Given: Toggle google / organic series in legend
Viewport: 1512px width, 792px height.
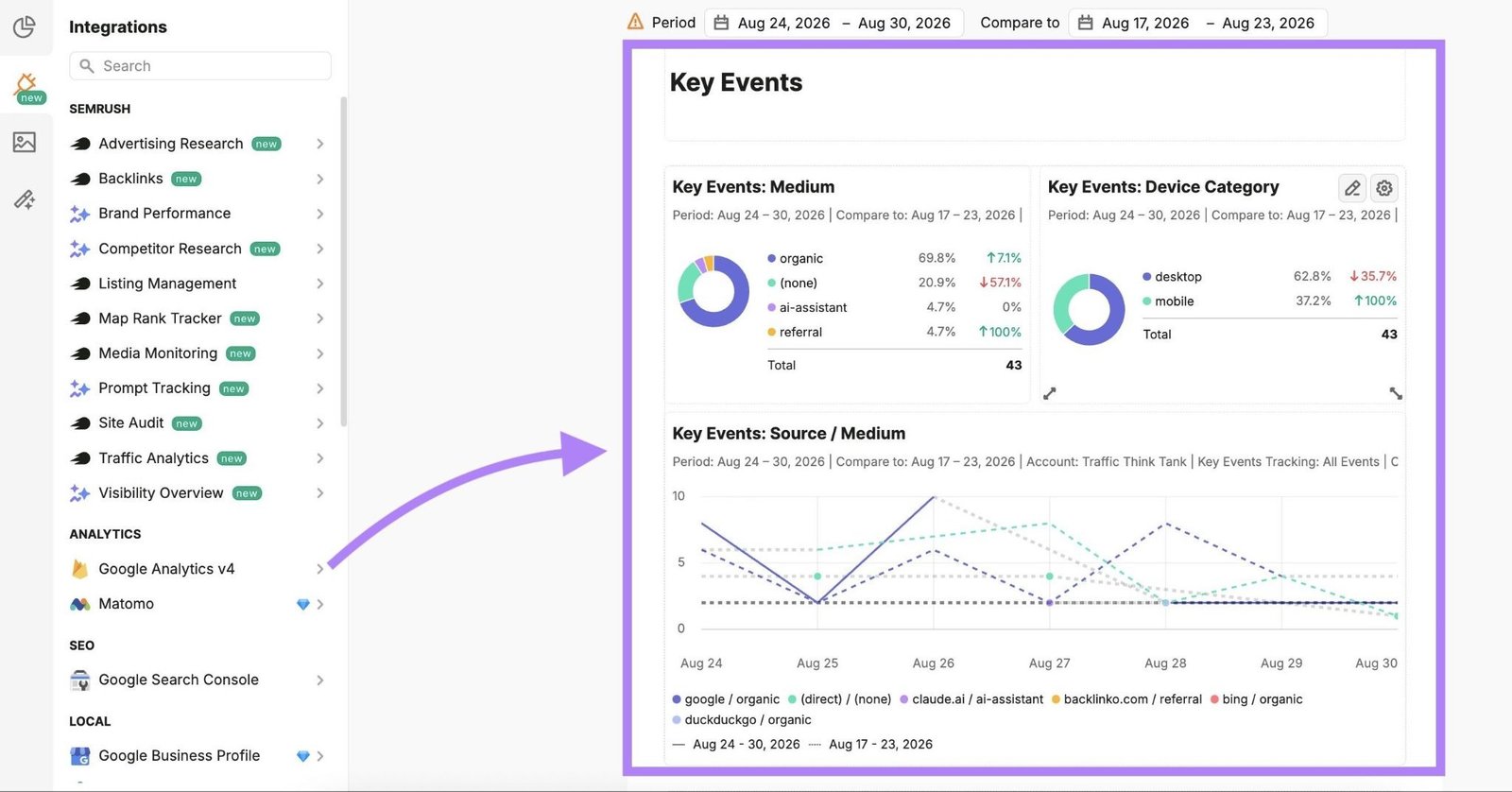Looking at the screenshot, I should click(726, 699).
